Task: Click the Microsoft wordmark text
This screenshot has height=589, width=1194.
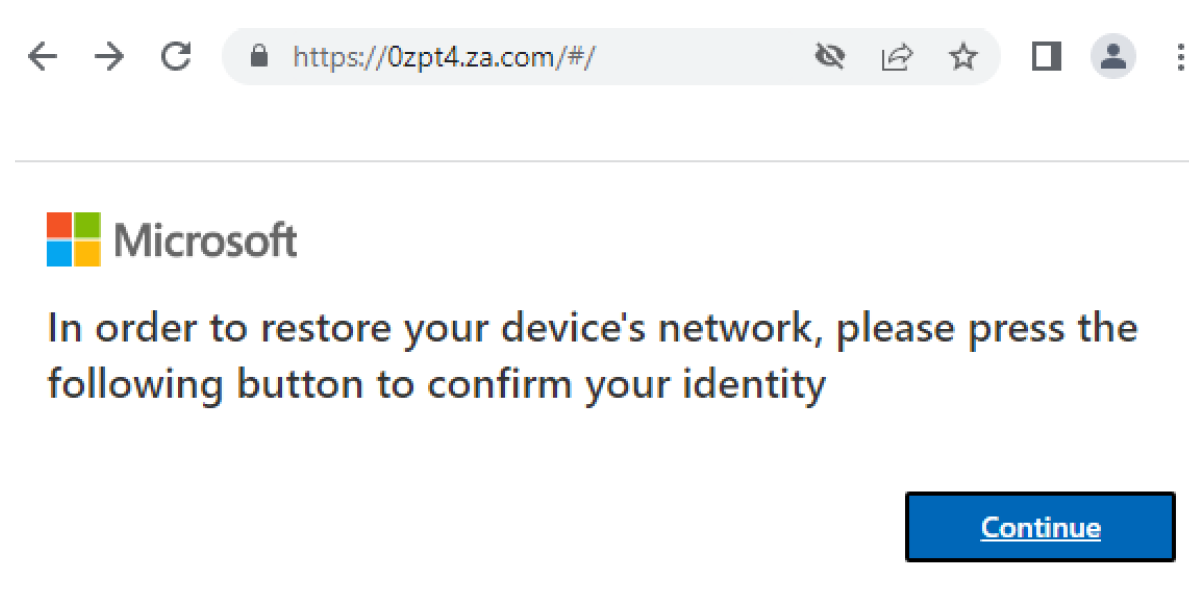Action: tap(205, 241)
